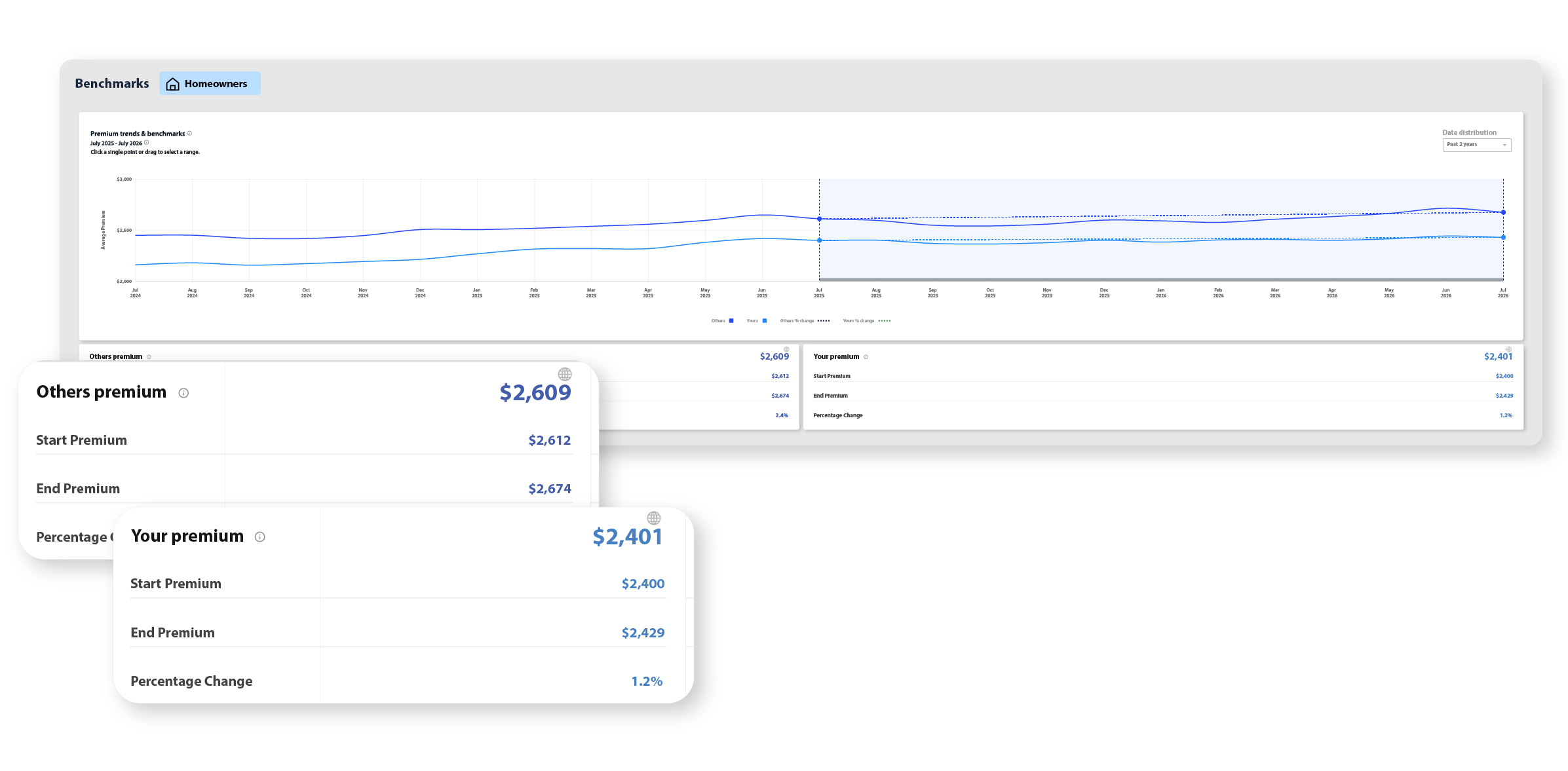This screenshot has width=1568, height=771.
Task: Open the Past 2 years date dropdown
Action: coord(1476,145)
